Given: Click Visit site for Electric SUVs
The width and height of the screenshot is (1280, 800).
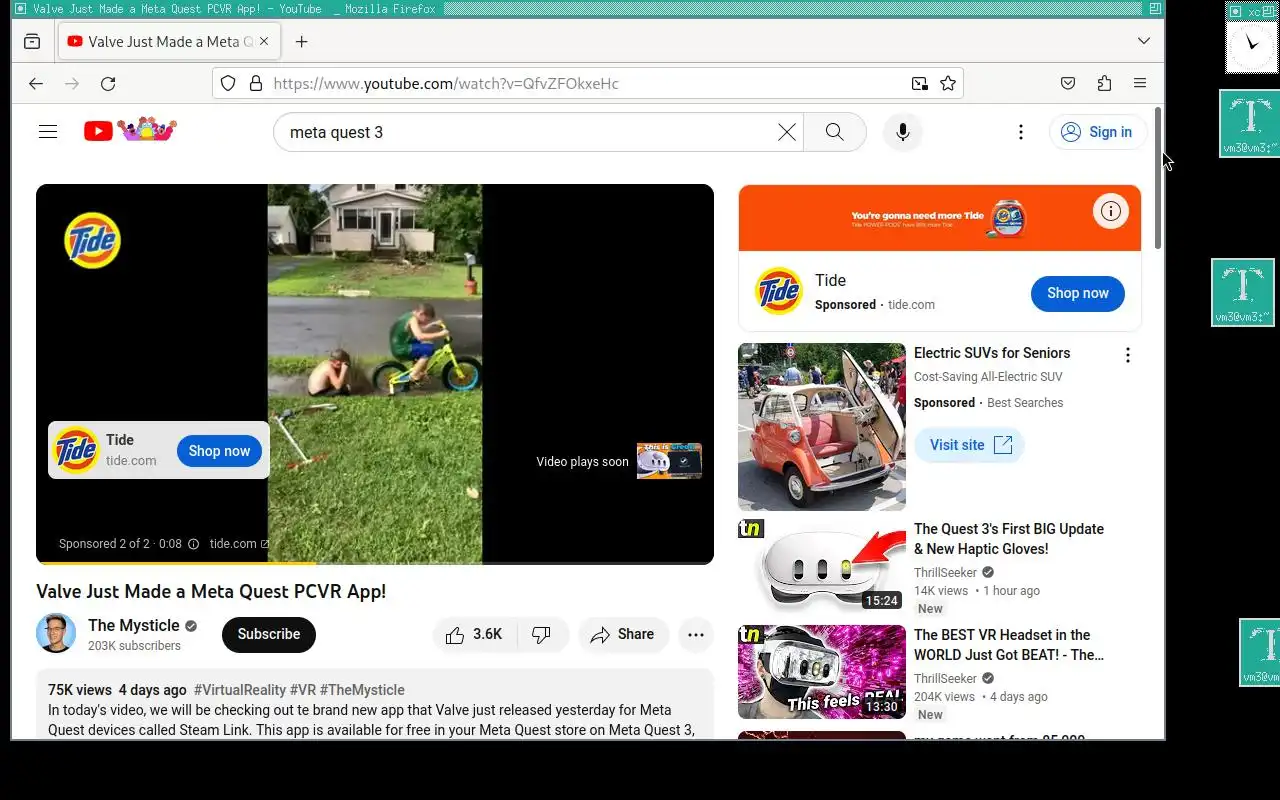Looking at the screenshot, I should [970, 445].
